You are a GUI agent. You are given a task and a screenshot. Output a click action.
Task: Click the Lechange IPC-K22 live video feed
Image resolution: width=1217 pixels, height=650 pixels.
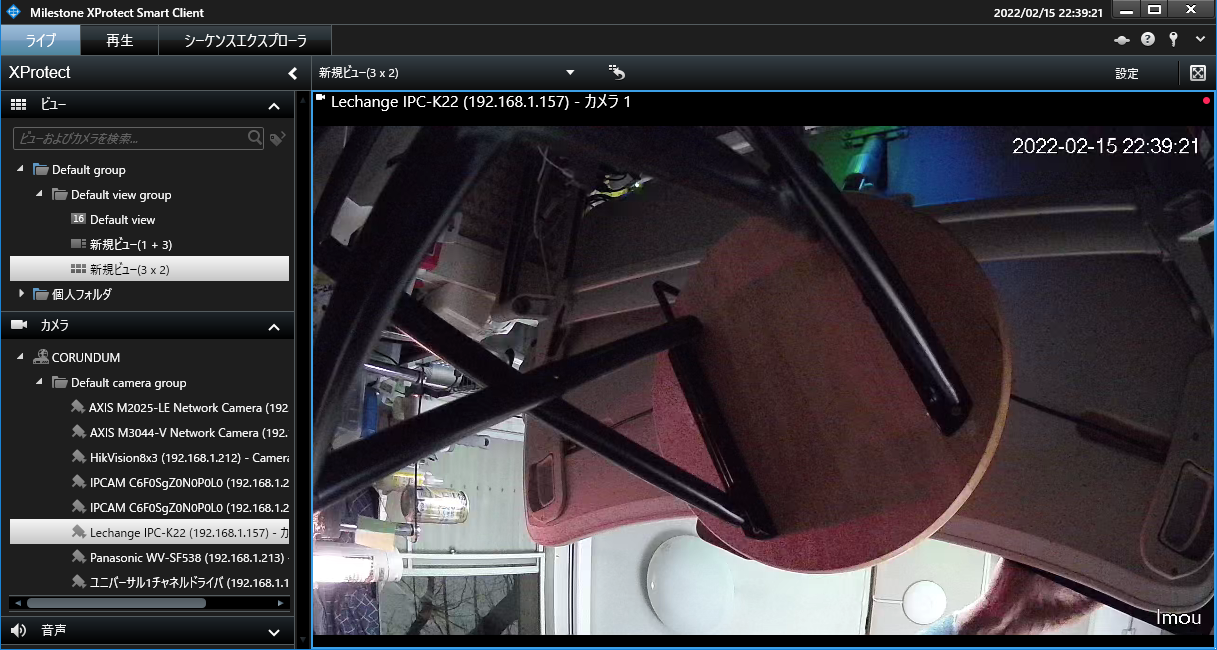pos(764,380)
